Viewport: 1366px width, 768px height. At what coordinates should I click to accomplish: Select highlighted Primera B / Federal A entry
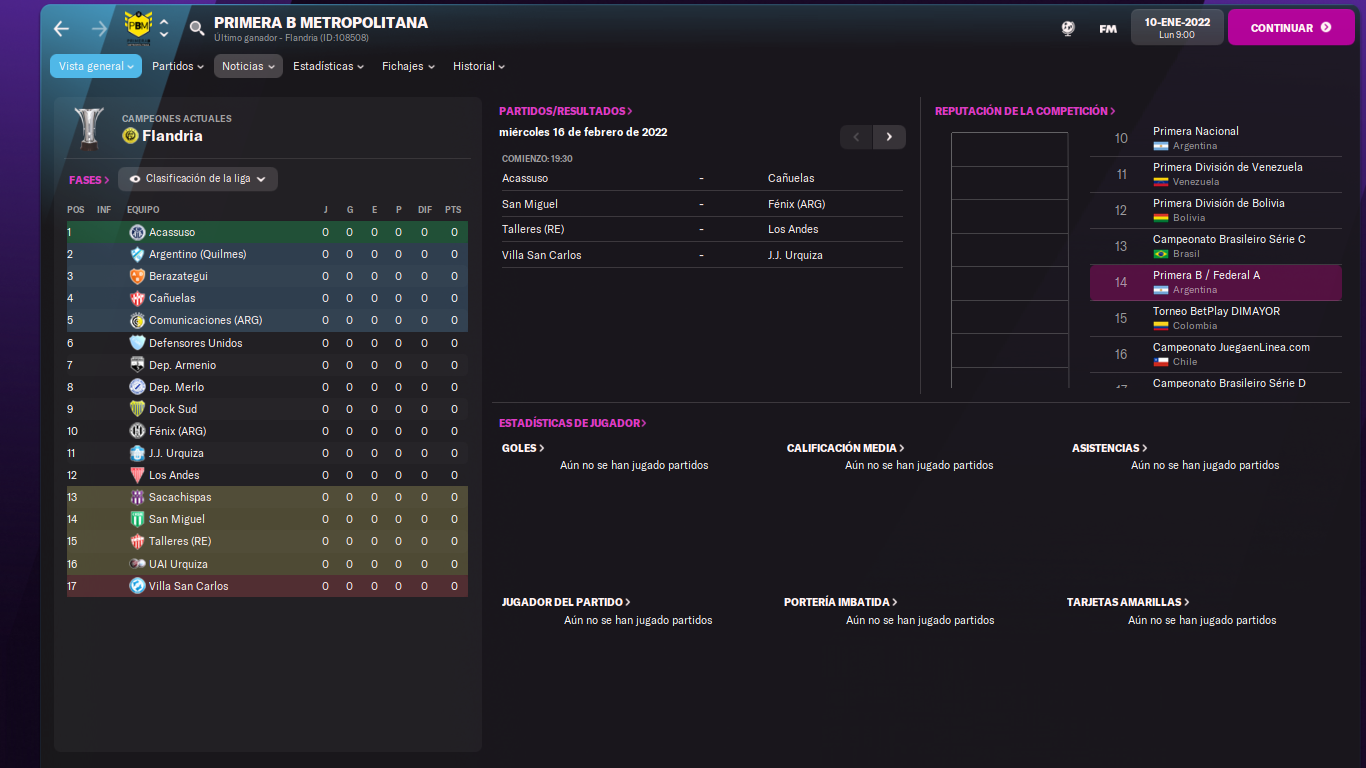(1216, 282)
